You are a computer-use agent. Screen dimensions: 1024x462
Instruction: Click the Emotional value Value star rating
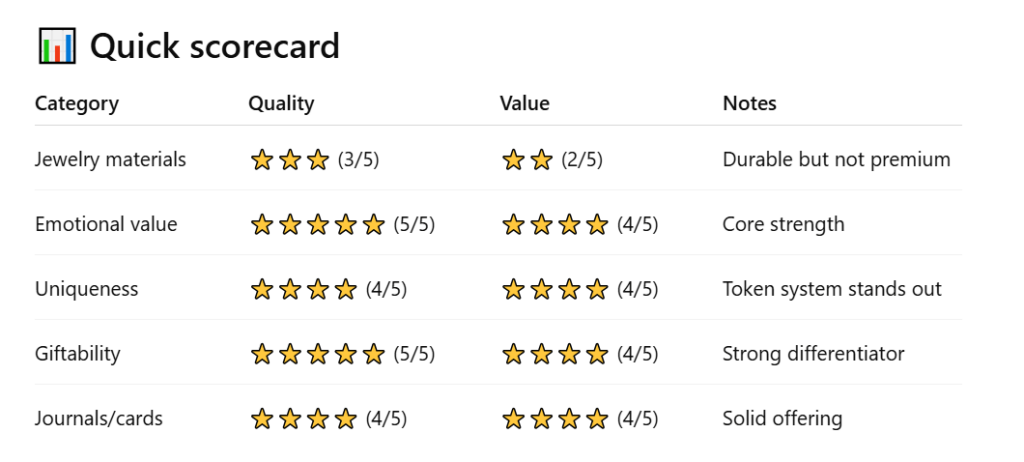coord(554,225)
